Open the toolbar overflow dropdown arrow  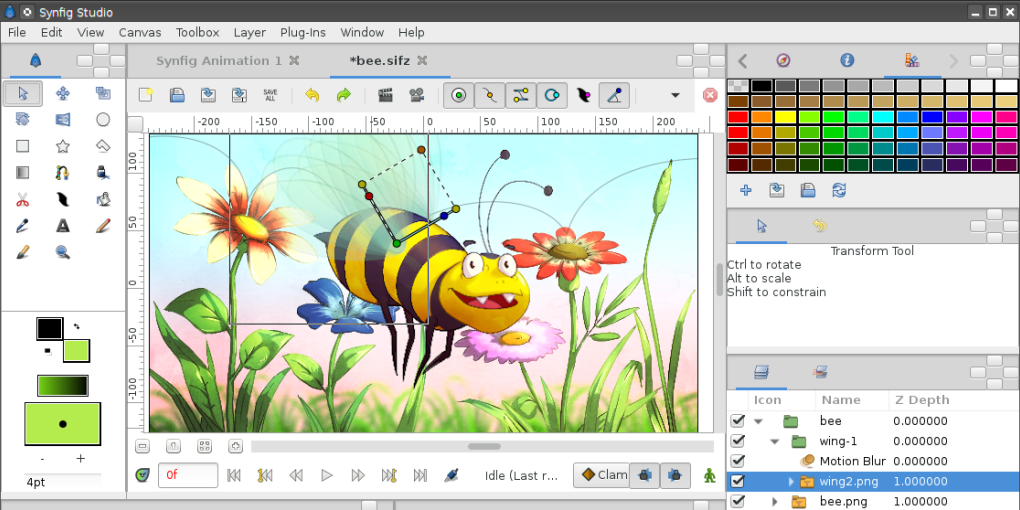(675, 96)
